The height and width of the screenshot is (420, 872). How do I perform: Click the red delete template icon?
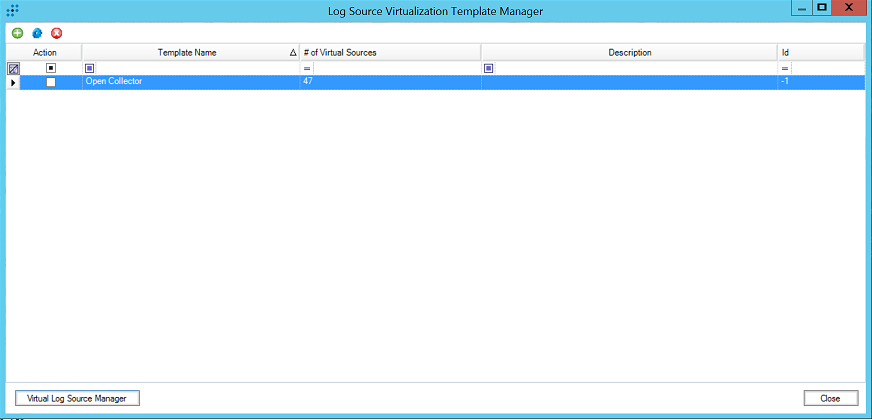[56, 33]
